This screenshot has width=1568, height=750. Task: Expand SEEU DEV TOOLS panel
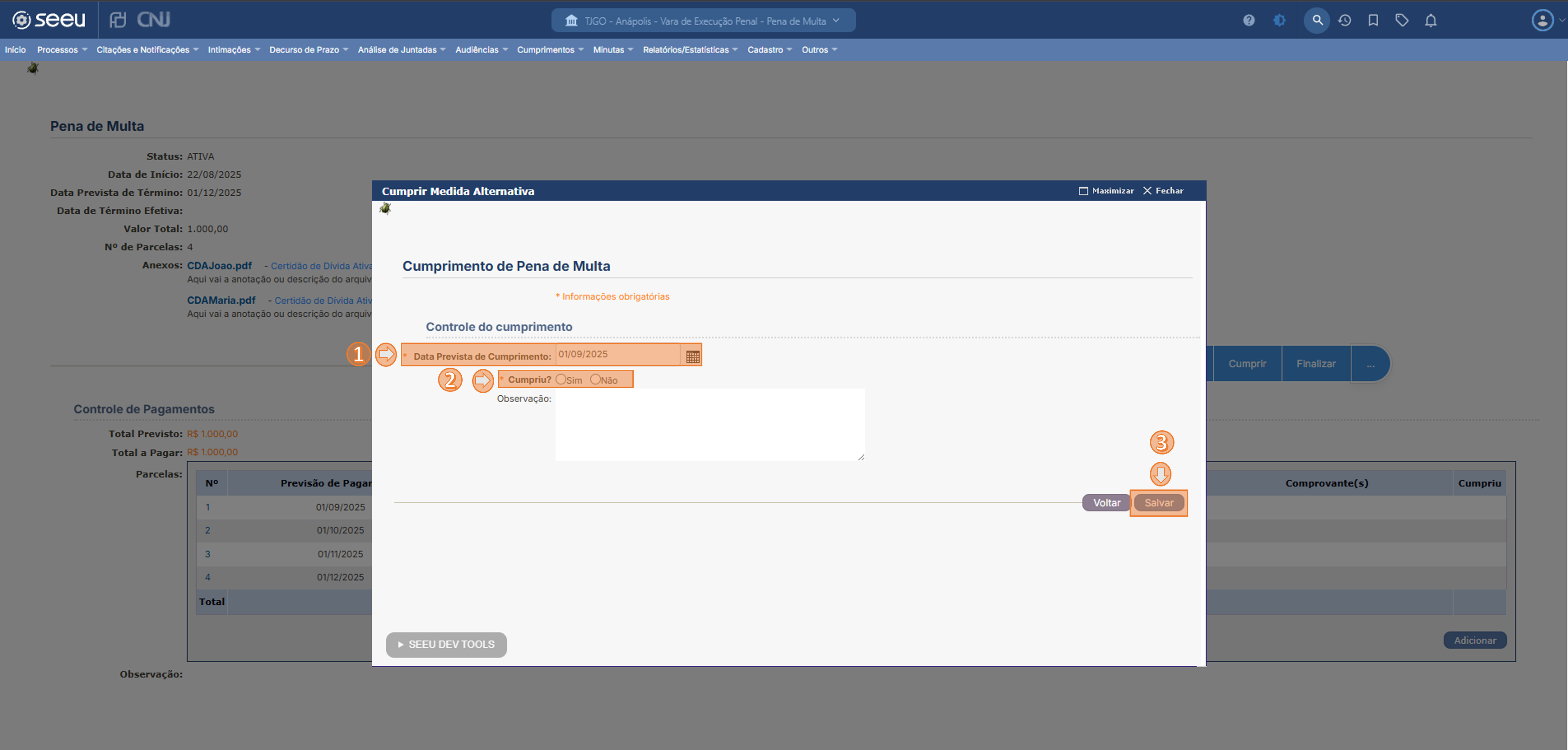pos(446,644)
